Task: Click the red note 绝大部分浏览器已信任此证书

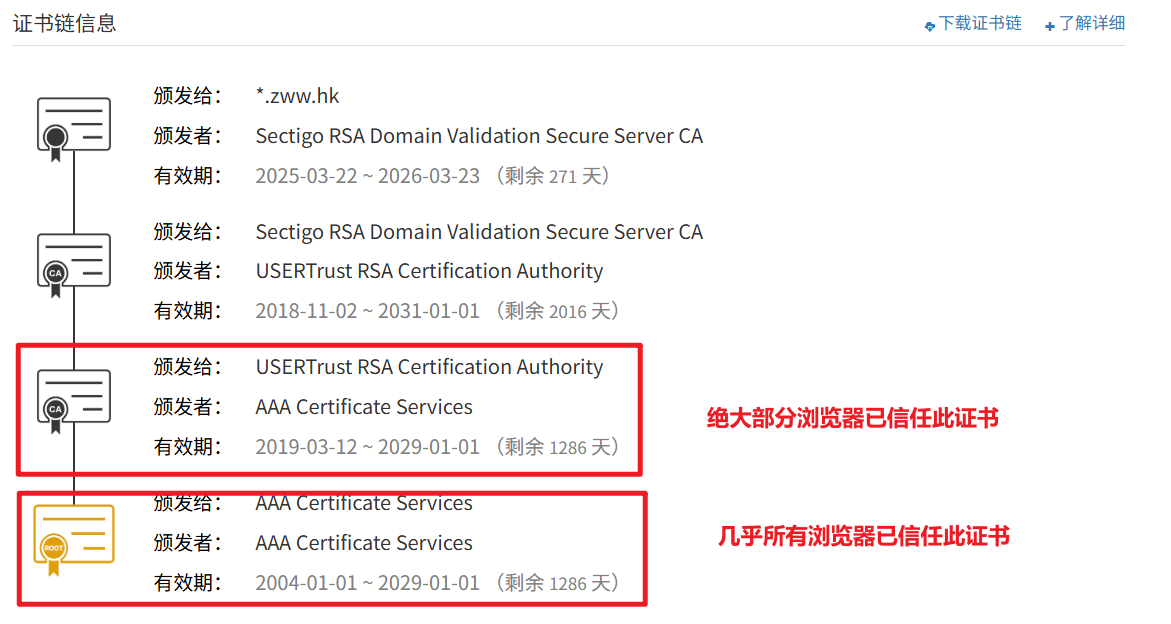Action: pyautogui.click(x=853, y=418)
